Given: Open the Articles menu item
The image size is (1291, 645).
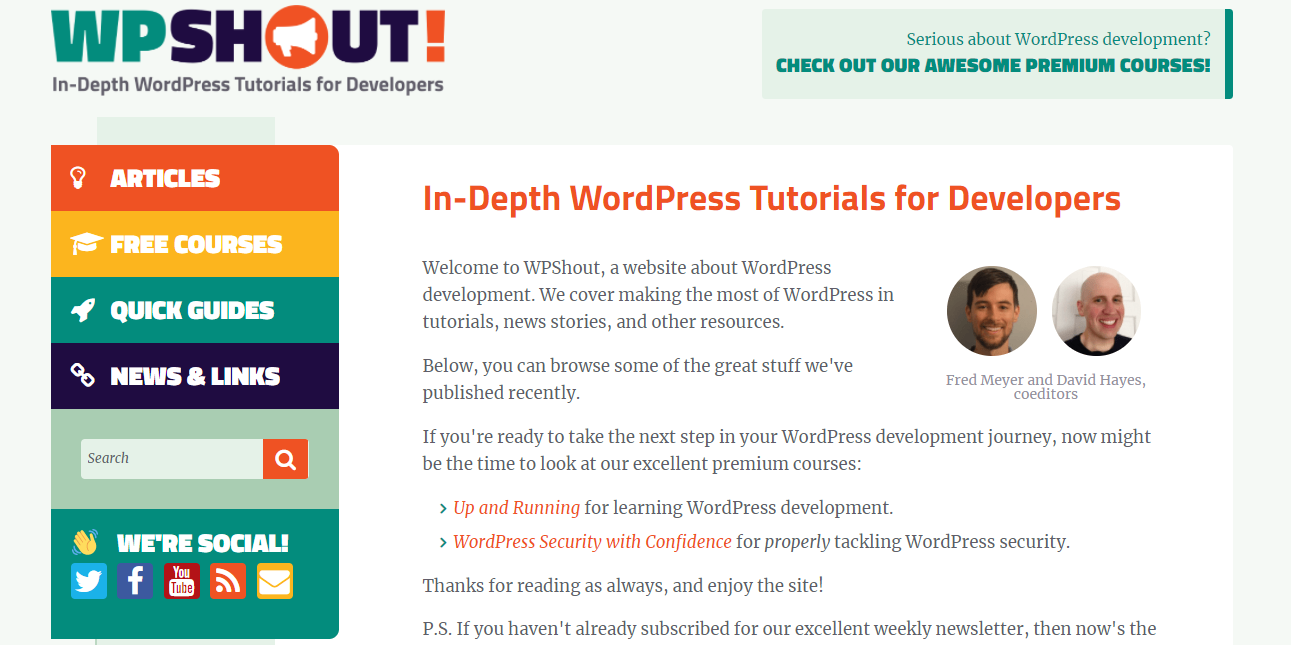Looking at the screenshot, I should tap(165, 177).
